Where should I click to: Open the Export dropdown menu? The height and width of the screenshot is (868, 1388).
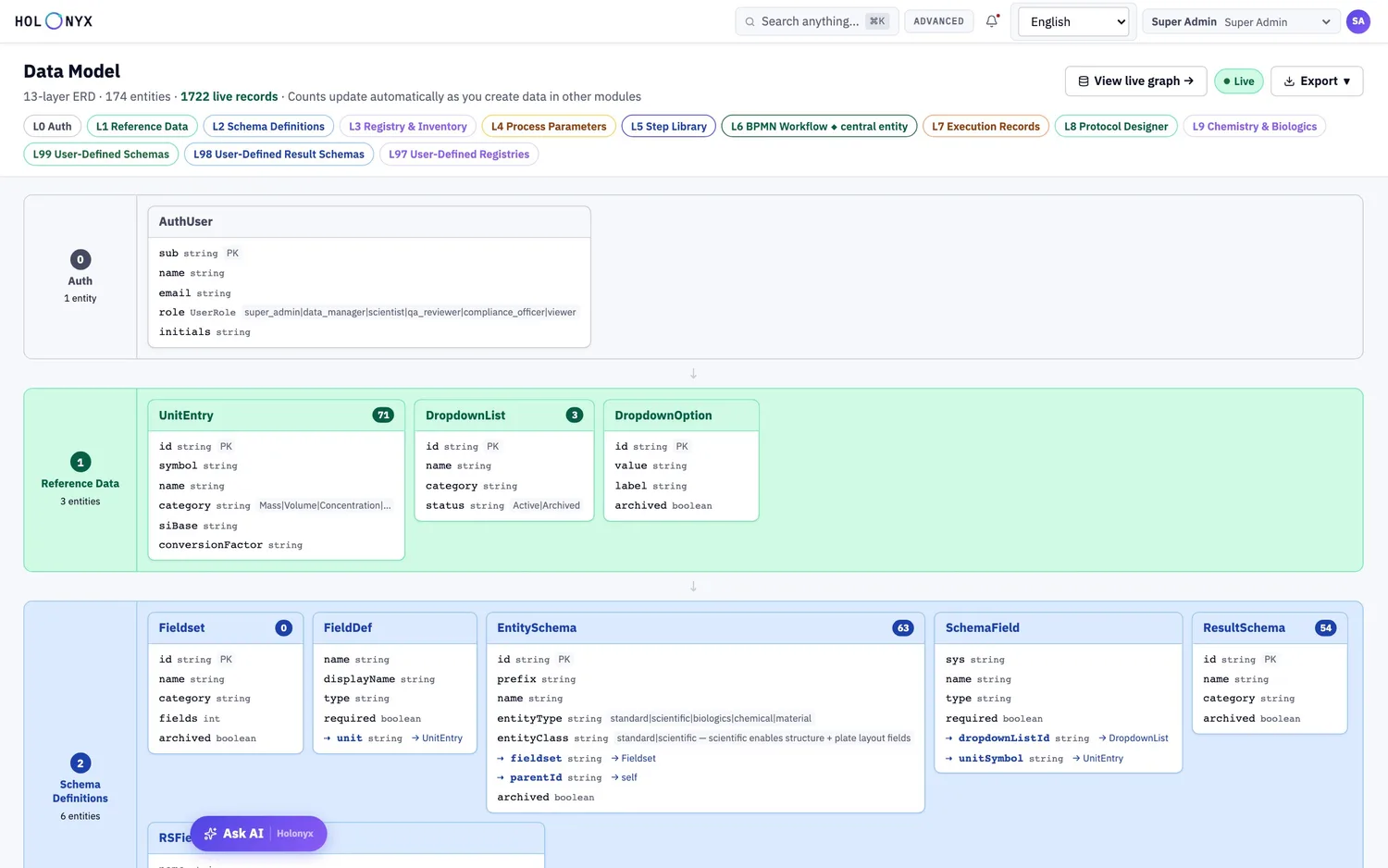pyautogui.click(x=1317, y=81)
